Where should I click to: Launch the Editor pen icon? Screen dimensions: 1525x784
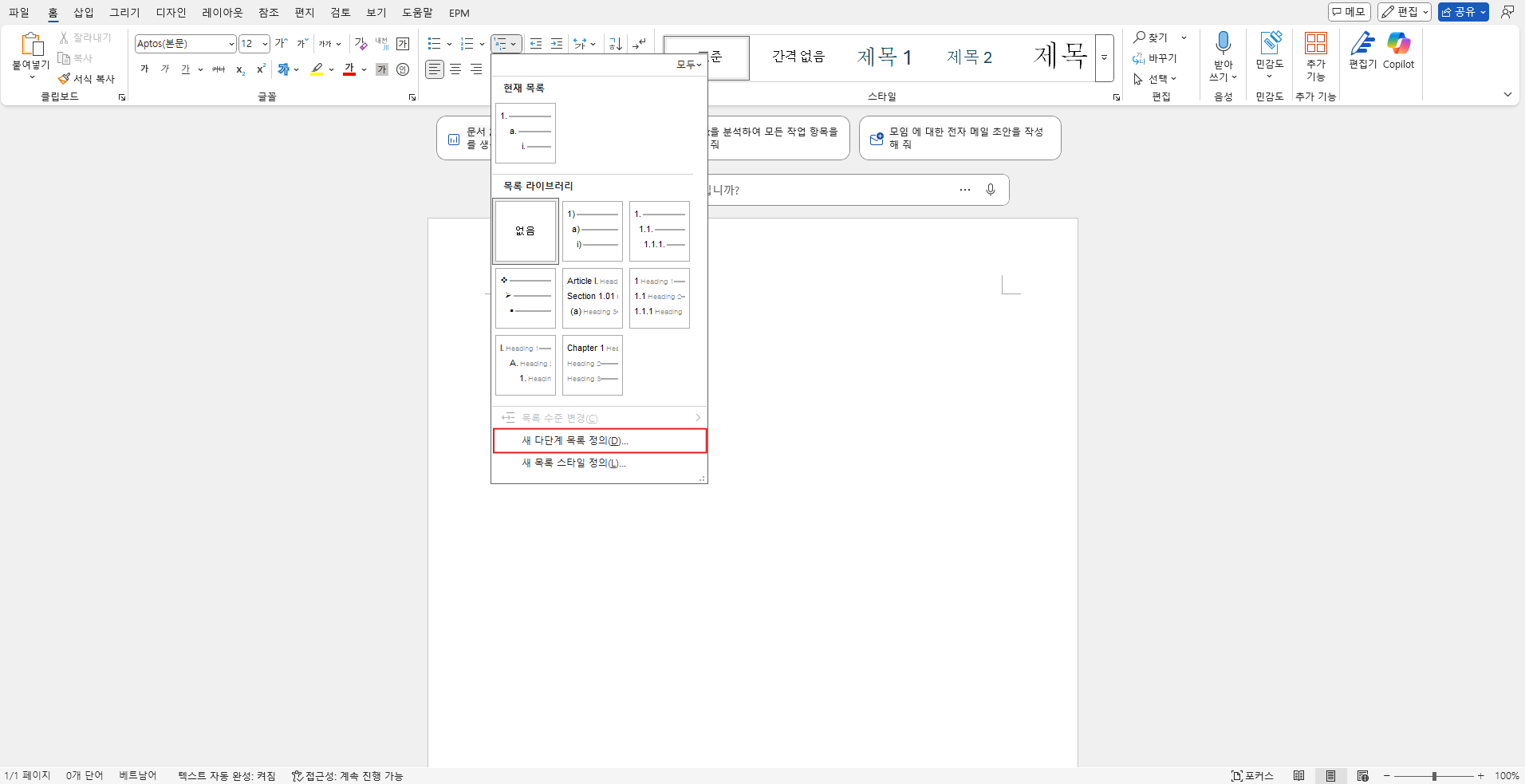point(1362,42)
